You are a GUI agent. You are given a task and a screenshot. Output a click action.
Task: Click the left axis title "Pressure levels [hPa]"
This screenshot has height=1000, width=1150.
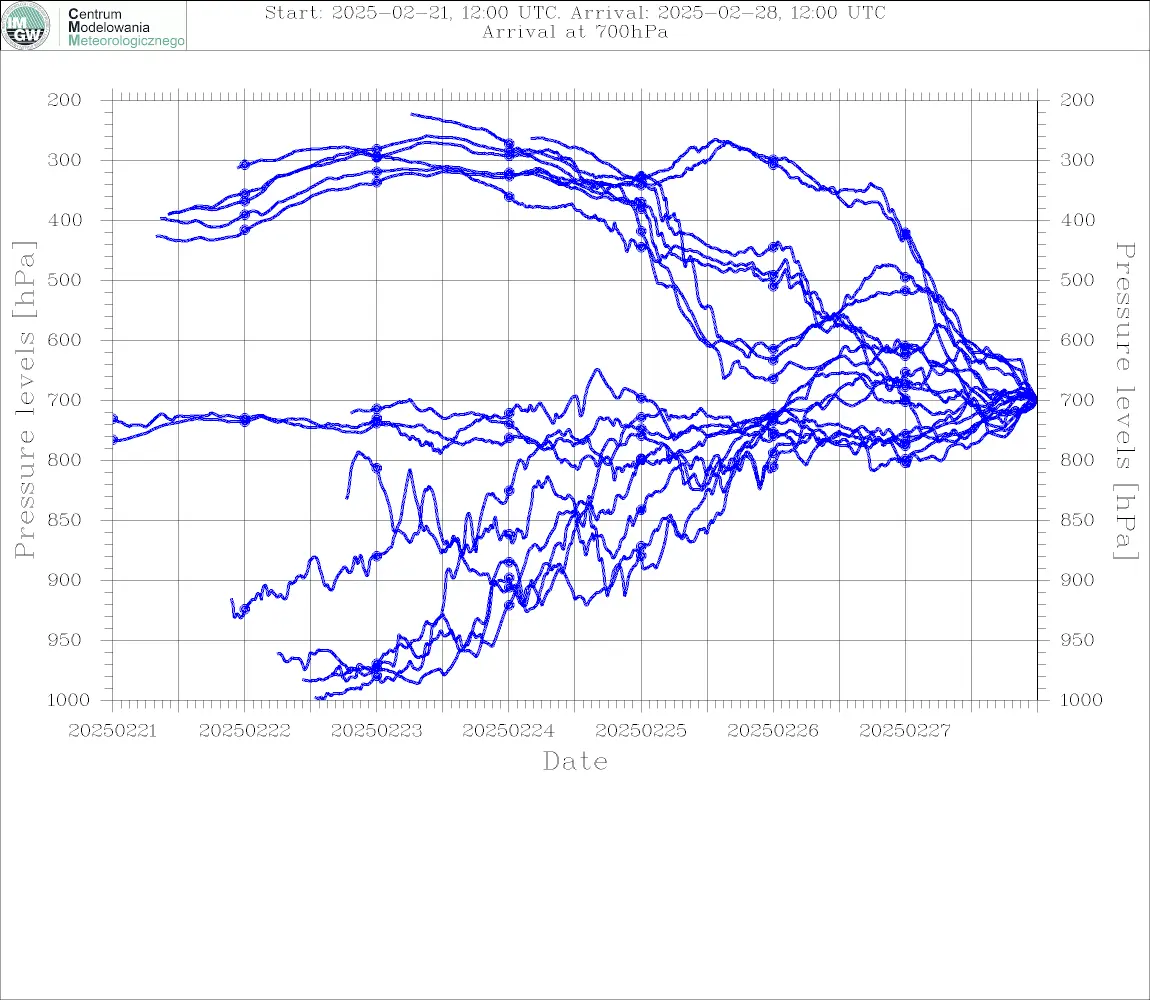point(24,400)
